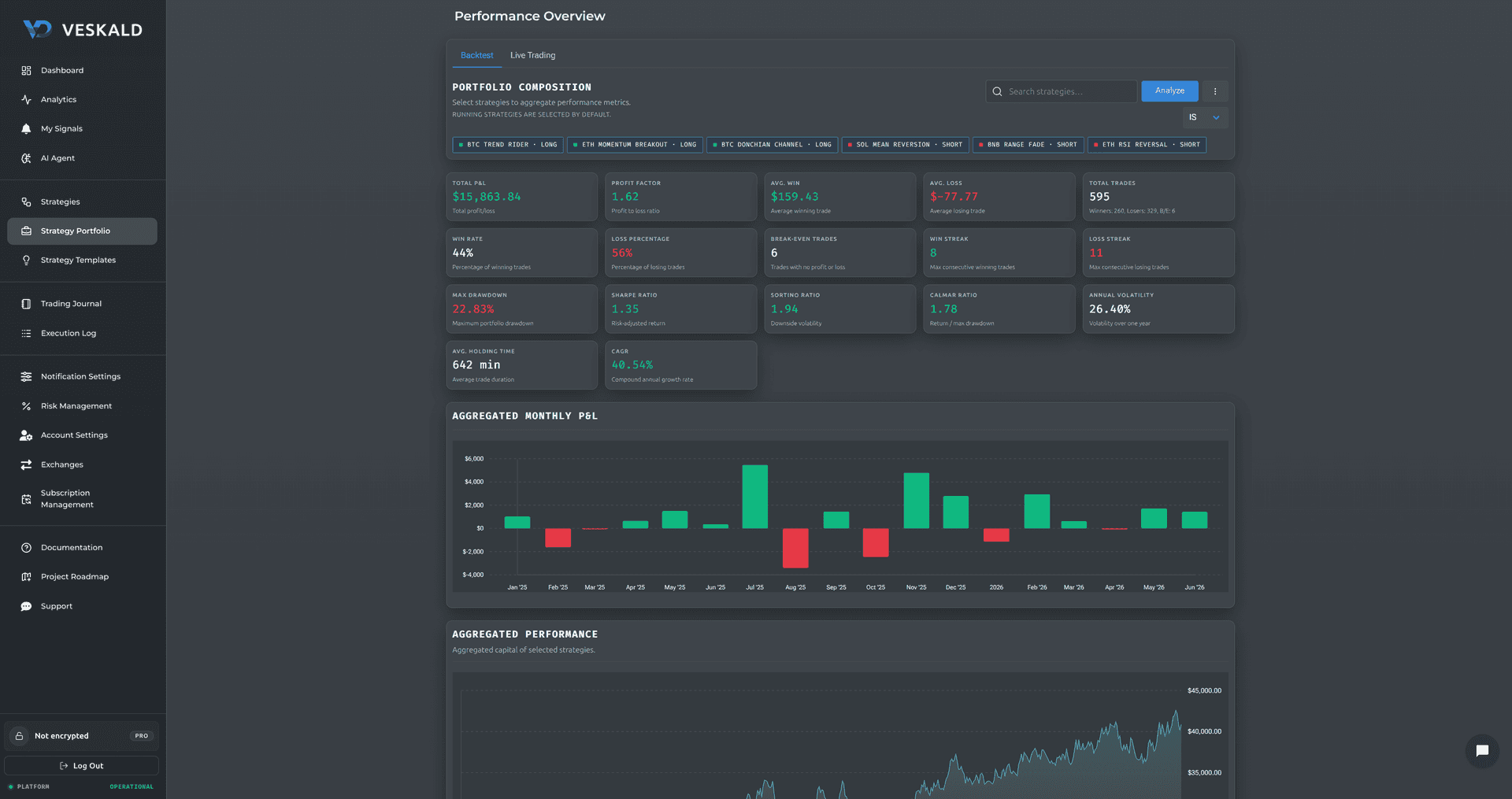Click the three-dot more options icon
1512x799 pixels.
tap(1215, 91)
